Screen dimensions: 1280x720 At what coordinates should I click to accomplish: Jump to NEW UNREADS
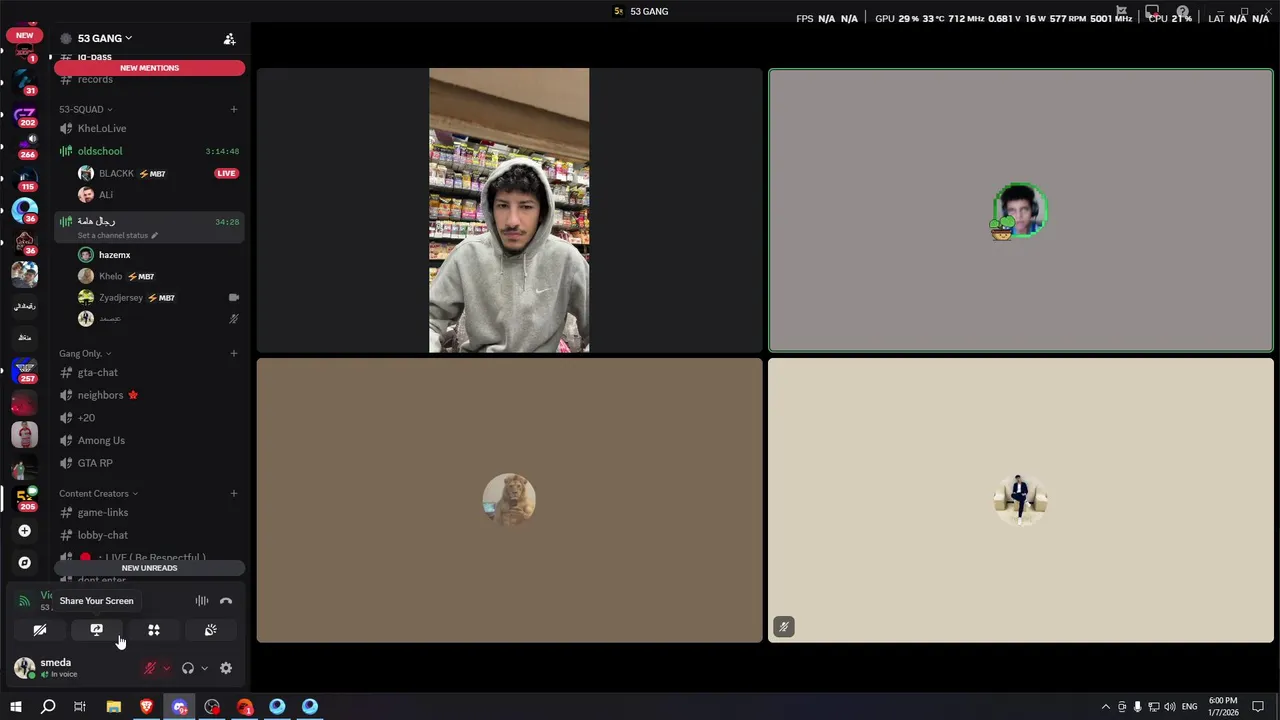(x=150, y=568)
